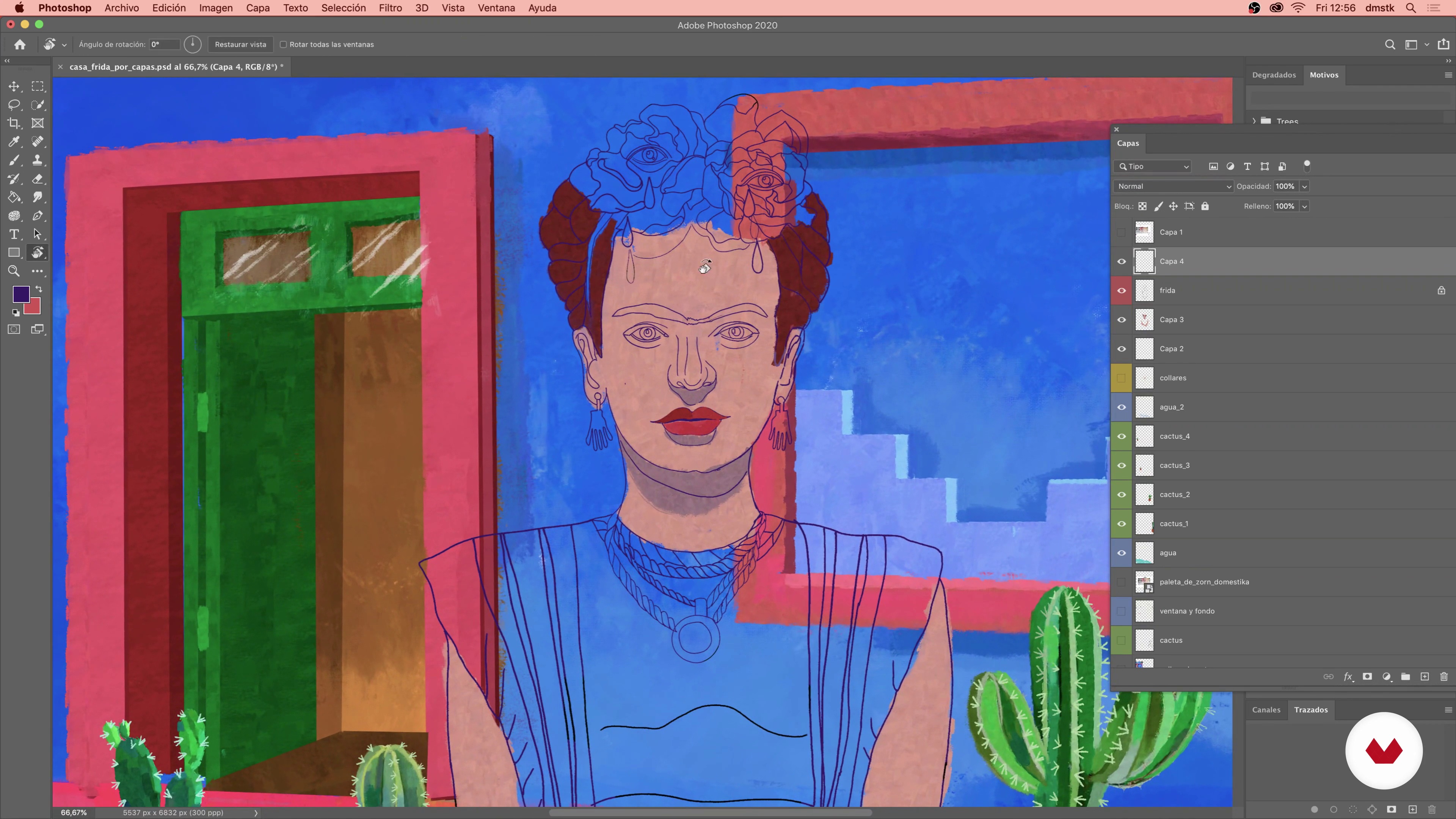Screen dimensions: 1456x819
Task: Select the Zoom tool
Action: tap(14, 271)
